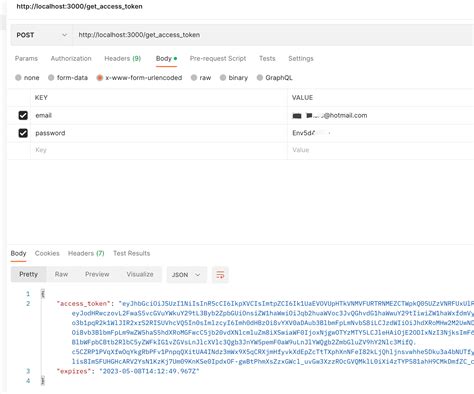Open the Settings request tab
The image size is (474, 394).
(x=301, y=58)
